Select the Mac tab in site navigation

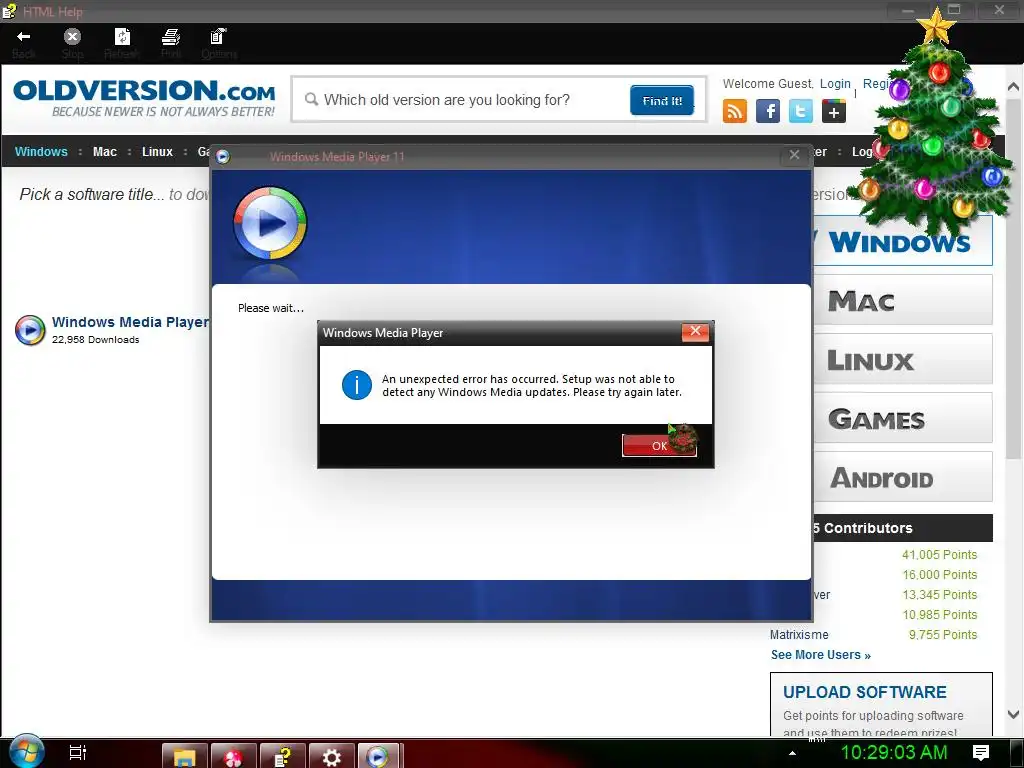pos(104,152)
